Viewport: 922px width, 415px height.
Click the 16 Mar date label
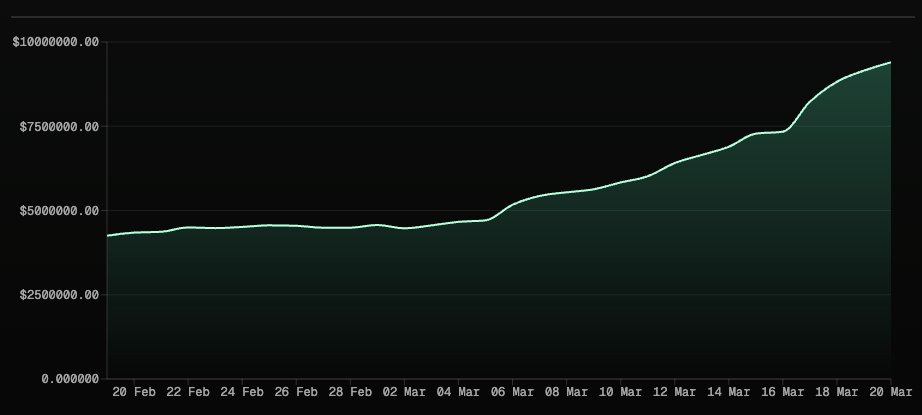coord(783,392)
